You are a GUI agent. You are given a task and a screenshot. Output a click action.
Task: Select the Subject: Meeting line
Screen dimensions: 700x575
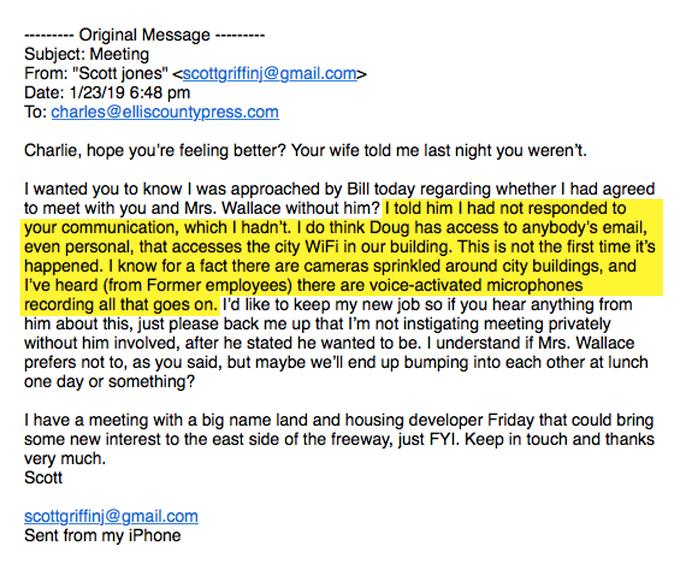click(x=87, y=54)
